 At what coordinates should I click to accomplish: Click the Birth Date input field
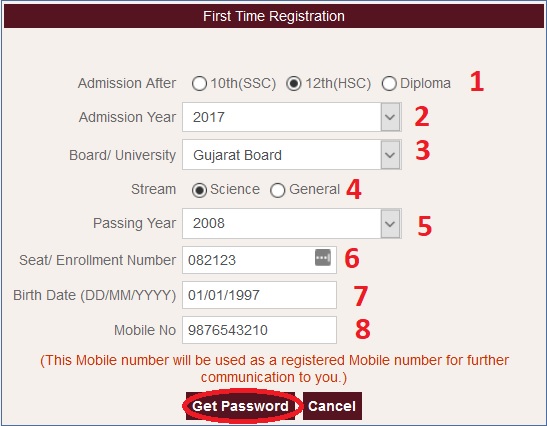[259, 295]
